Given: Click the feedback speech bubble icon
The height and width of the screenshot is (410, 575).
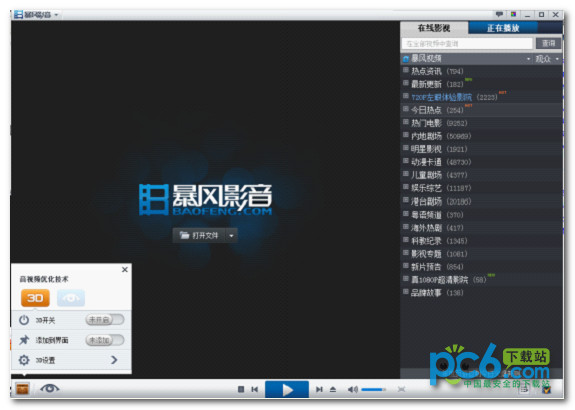Looking at the screenshot, I should pos(499,14).
